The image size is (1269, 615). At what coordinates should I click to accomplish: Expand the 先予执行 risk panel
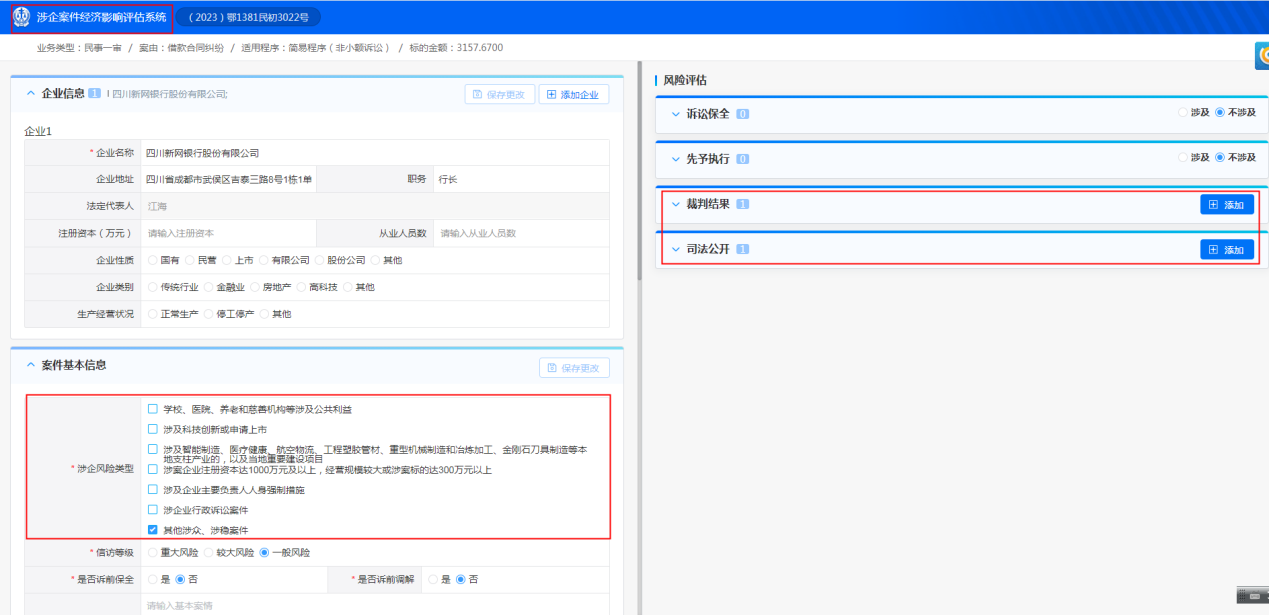pyautogui.click(x=675, y=159)
